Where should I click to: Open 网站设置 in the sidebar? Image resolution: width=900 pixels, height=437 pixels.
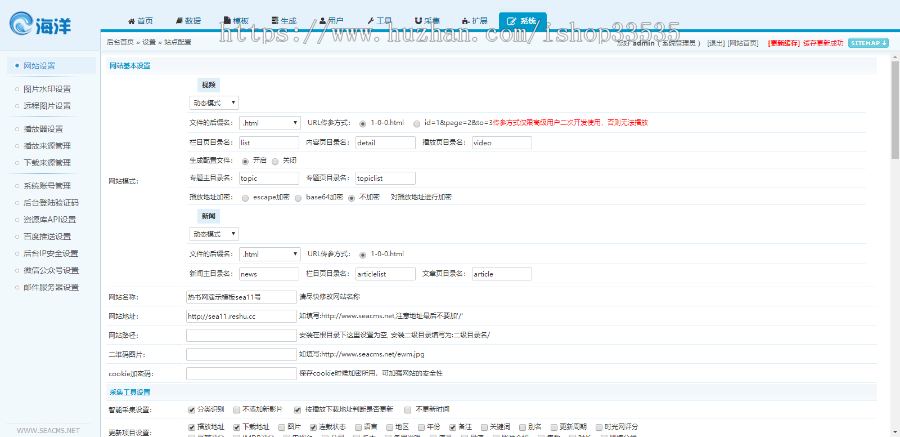tap(39, 66)
